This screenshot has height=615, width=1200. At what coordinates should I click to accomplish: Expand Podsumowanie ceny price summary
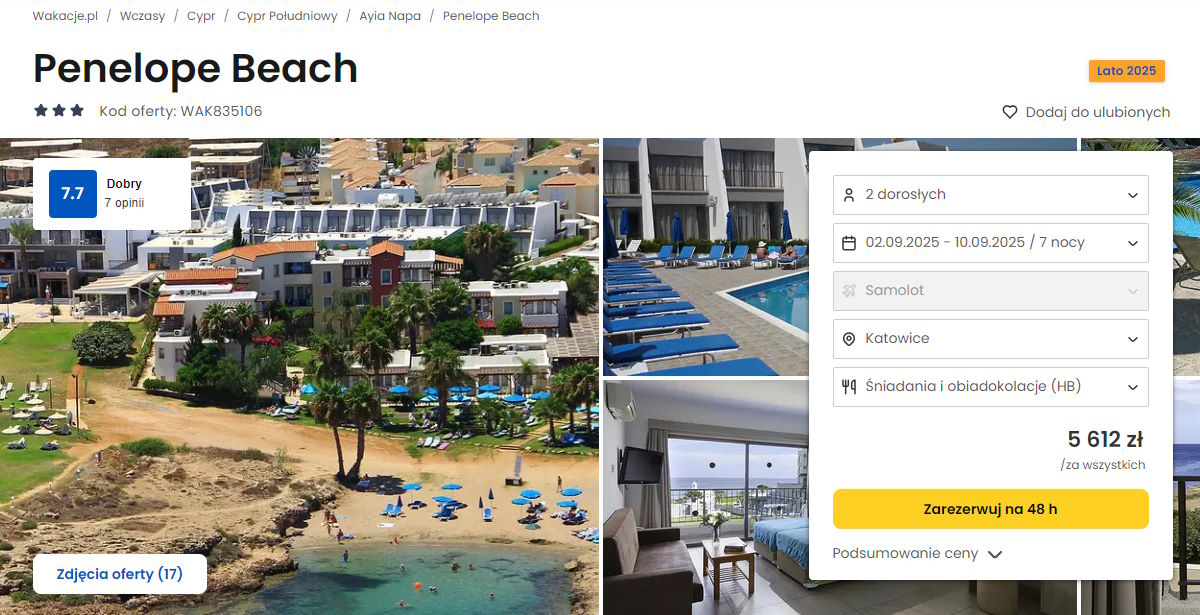[x=917, y=554]
